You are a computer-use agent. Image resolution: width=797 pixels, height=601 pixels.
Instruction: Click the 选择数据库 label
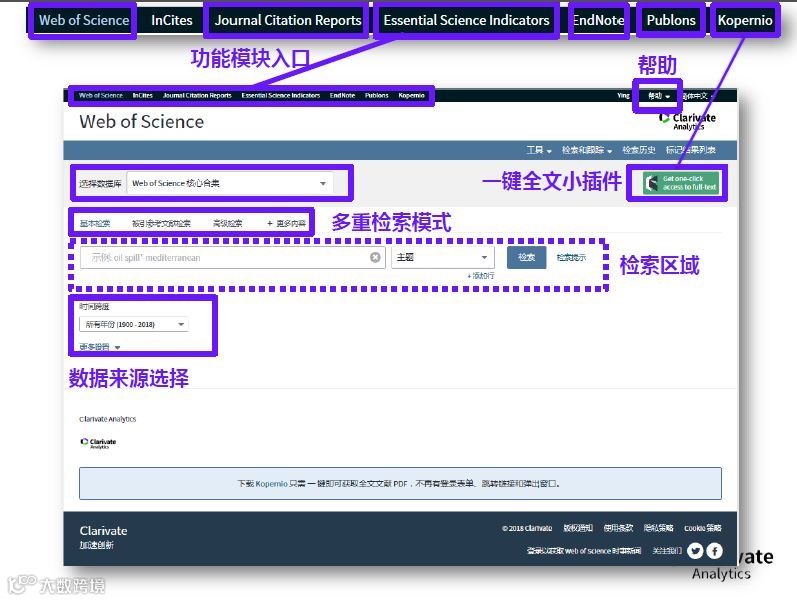click(100, 184)
